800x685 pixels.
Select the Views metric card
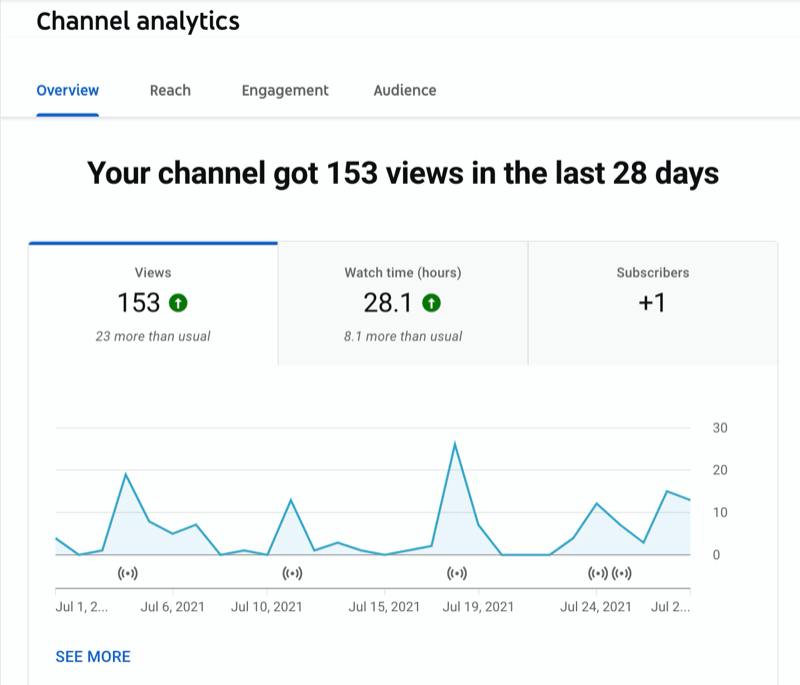coord(153,304)
